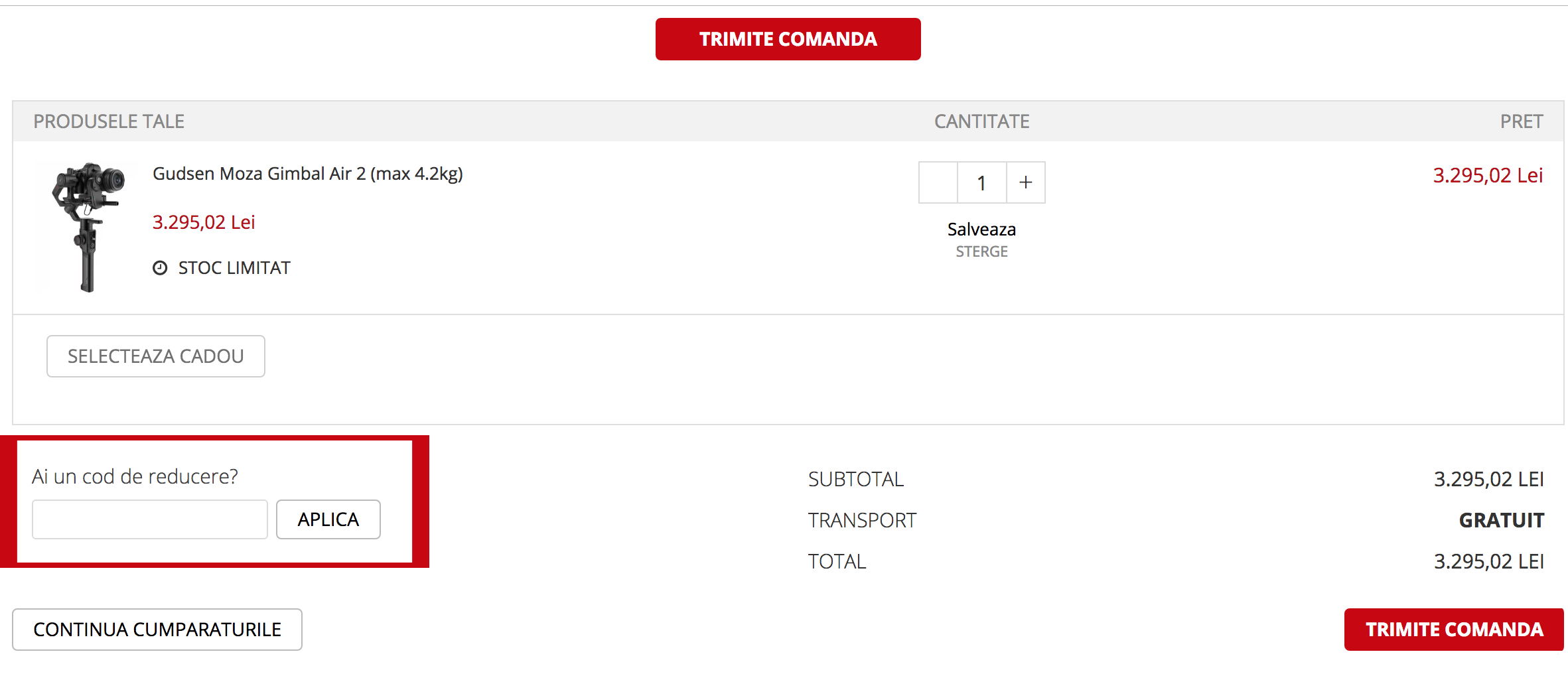Open the Gudsen Moza gimbal product thumbnail
1568x674 pixels.
pos(88,226)
